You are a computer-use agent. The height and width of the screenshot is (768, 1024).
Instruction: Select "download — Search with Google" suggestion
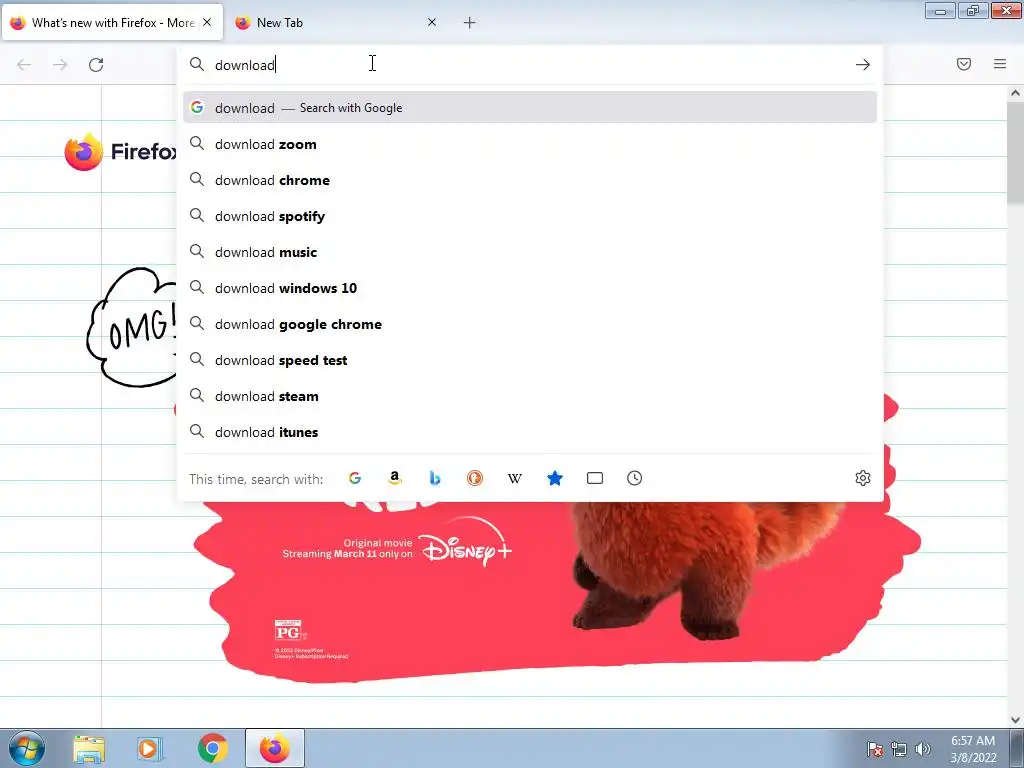(530, 108)
